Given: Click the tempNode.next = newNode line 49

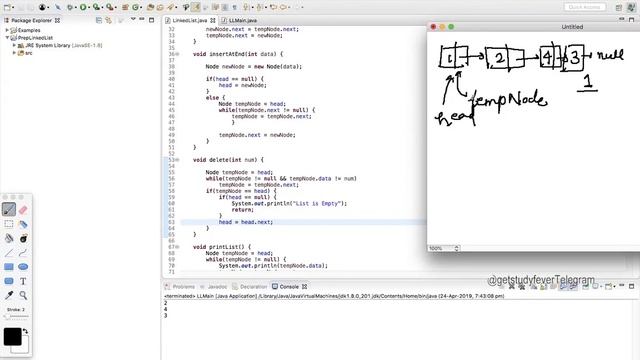Looking at the screenshot, I should coord(257,135).
